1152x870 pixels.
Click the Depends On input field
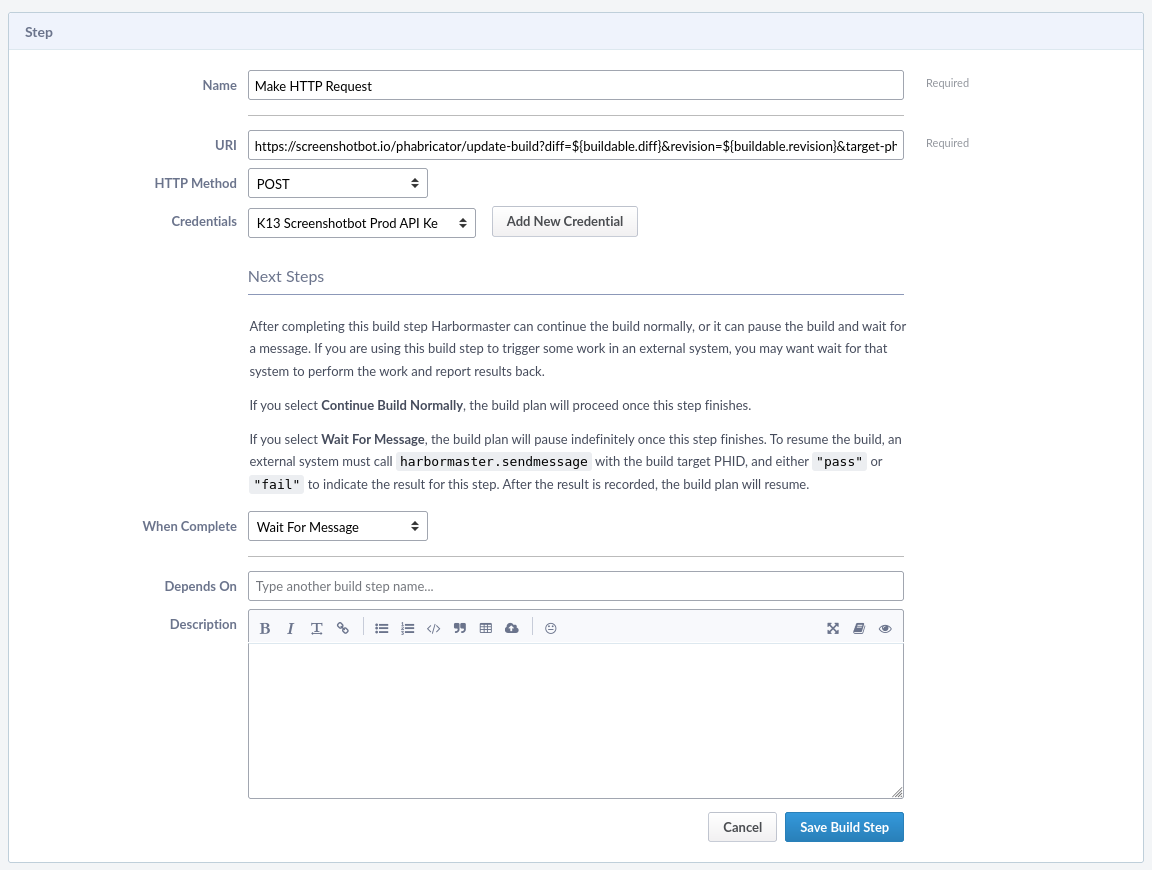click(575, 586)
